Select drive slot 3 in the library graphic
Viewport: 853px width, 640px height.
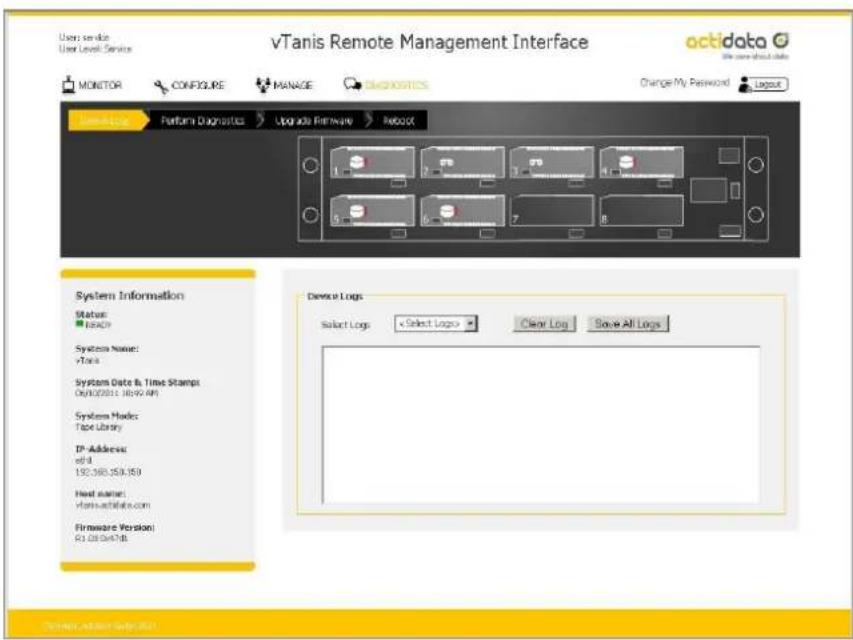click(x=552, y=162)
